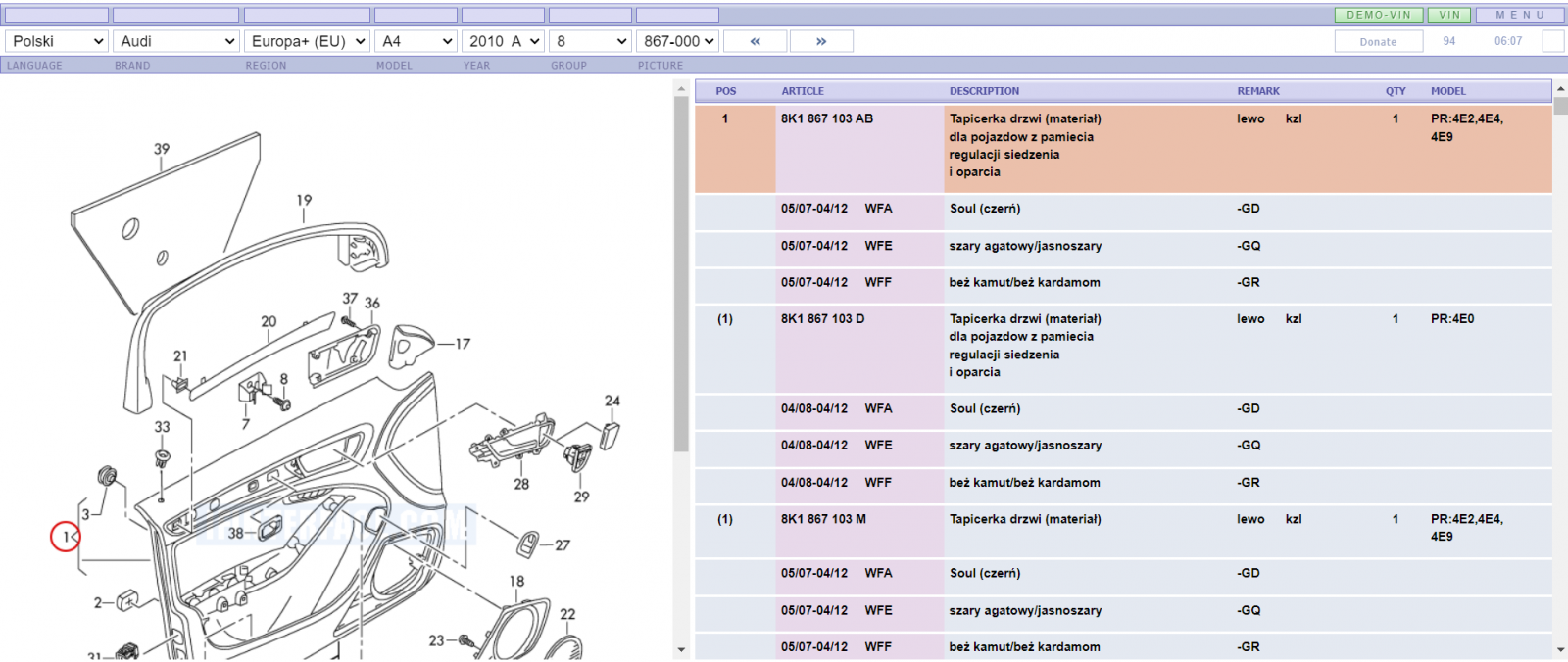Go to previous picture with « arrow

(x=755, y=41)
